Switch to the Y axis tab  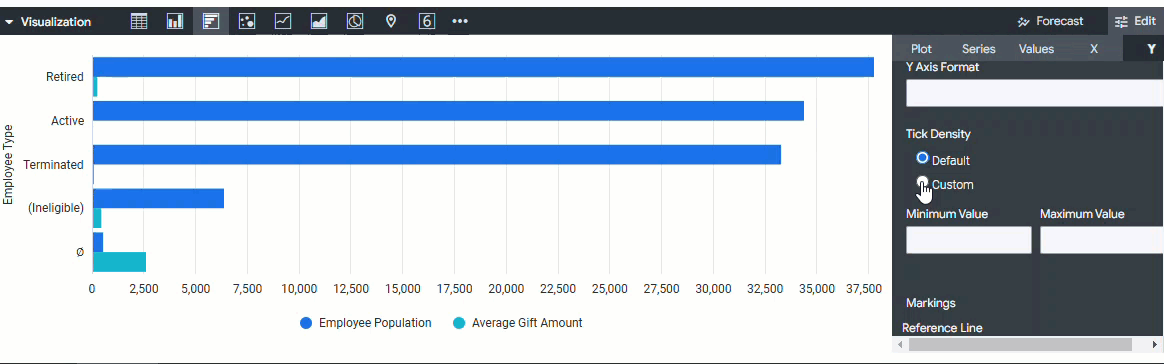pos(1151,49)
